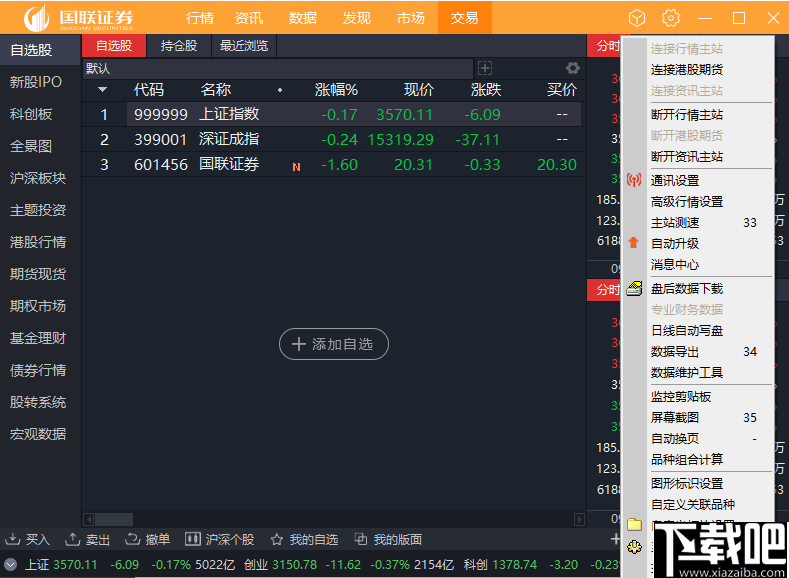789x578 pixels.
Task: Open the 行情 top menu
Action: coord(200,18)
